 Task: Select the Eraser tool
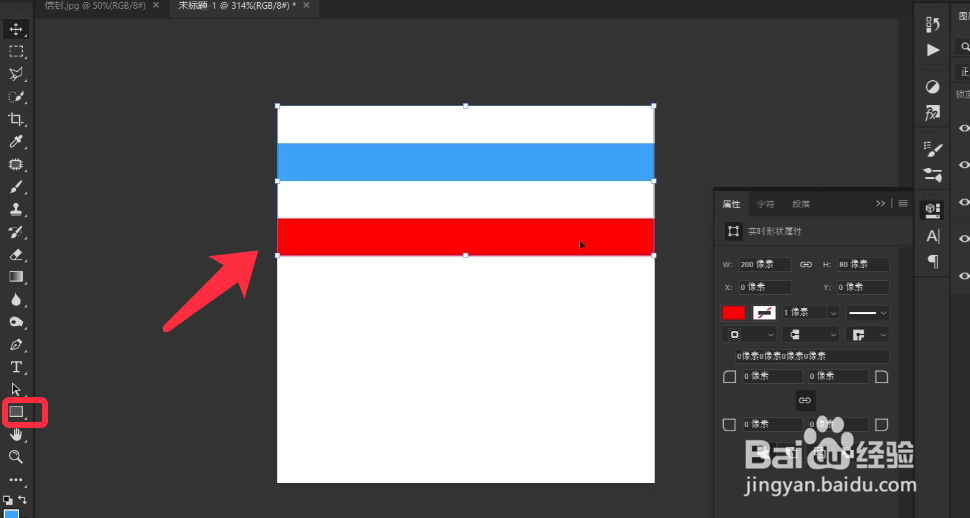pos(16,254)
